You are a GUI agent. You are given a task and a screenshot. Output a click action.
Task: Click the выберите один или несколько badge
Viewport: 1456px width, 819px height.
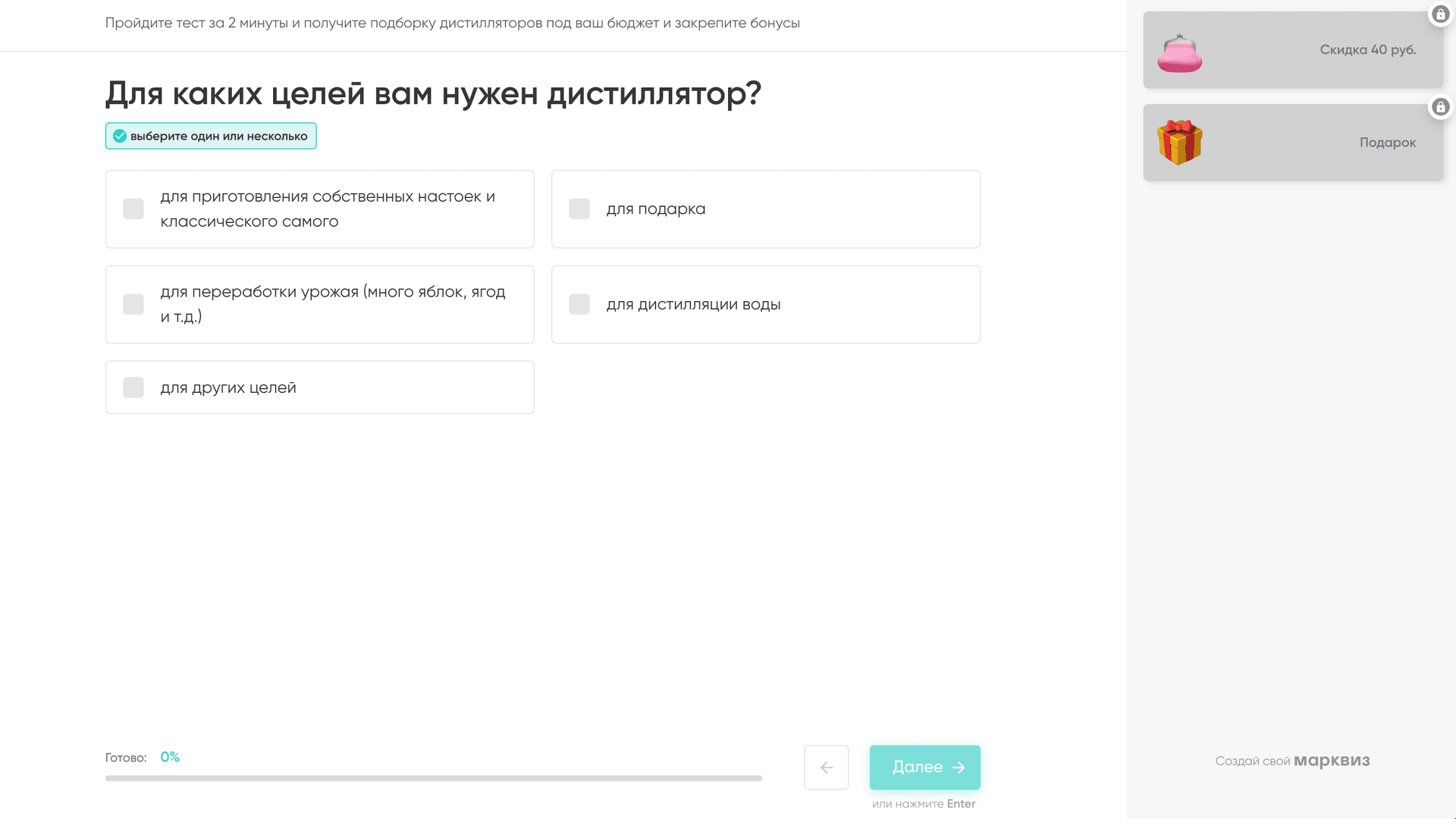click(x=211, y=136)
